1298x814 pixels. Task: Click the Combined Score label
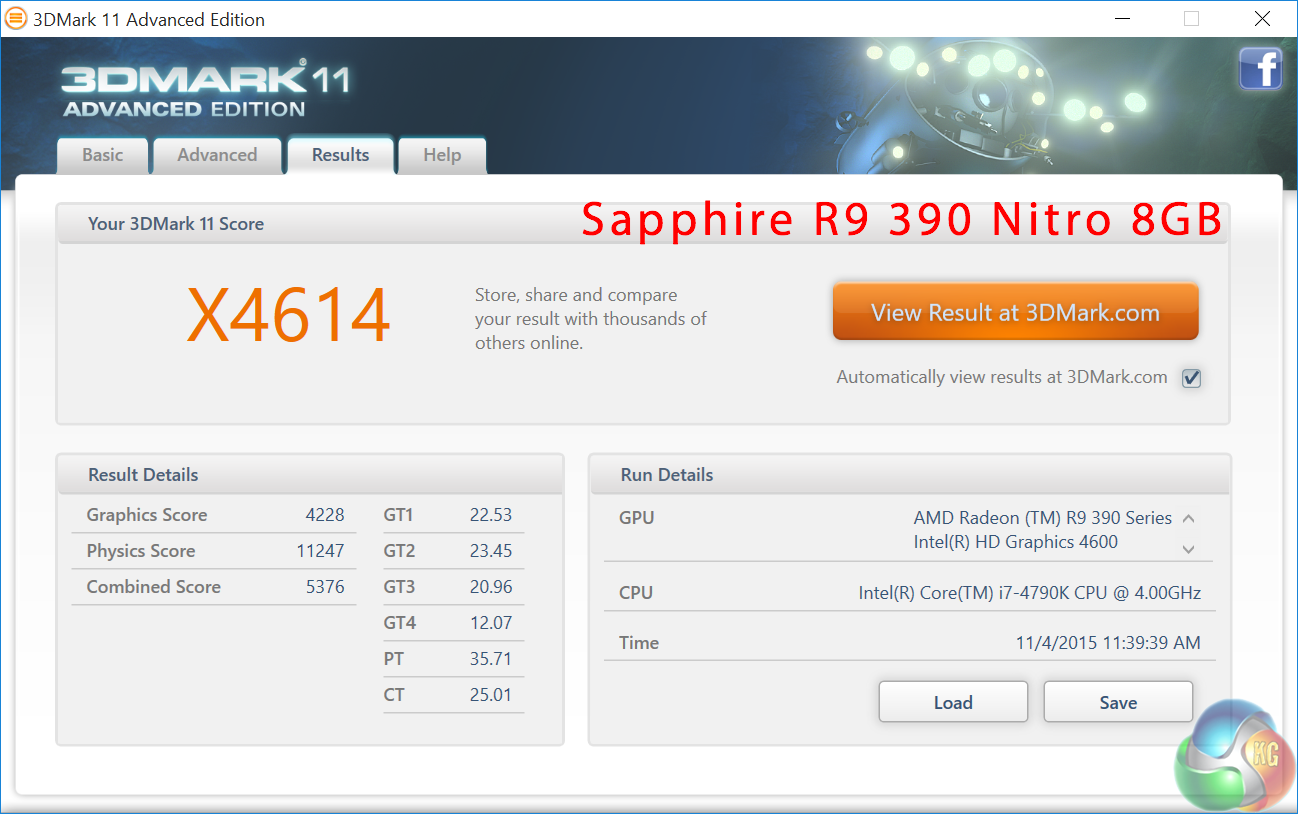click(154, 587)
